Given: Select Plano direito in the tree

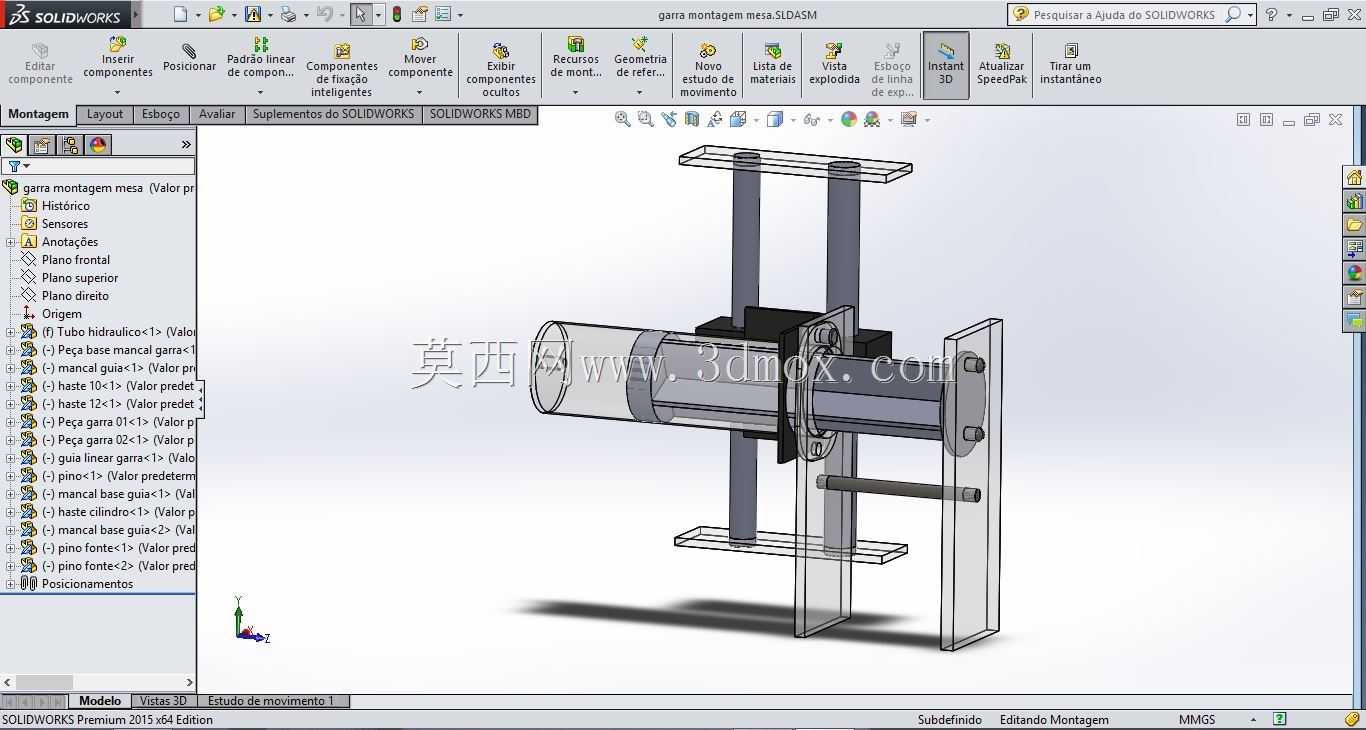Looking at the screenshot, I should (75, 296).
